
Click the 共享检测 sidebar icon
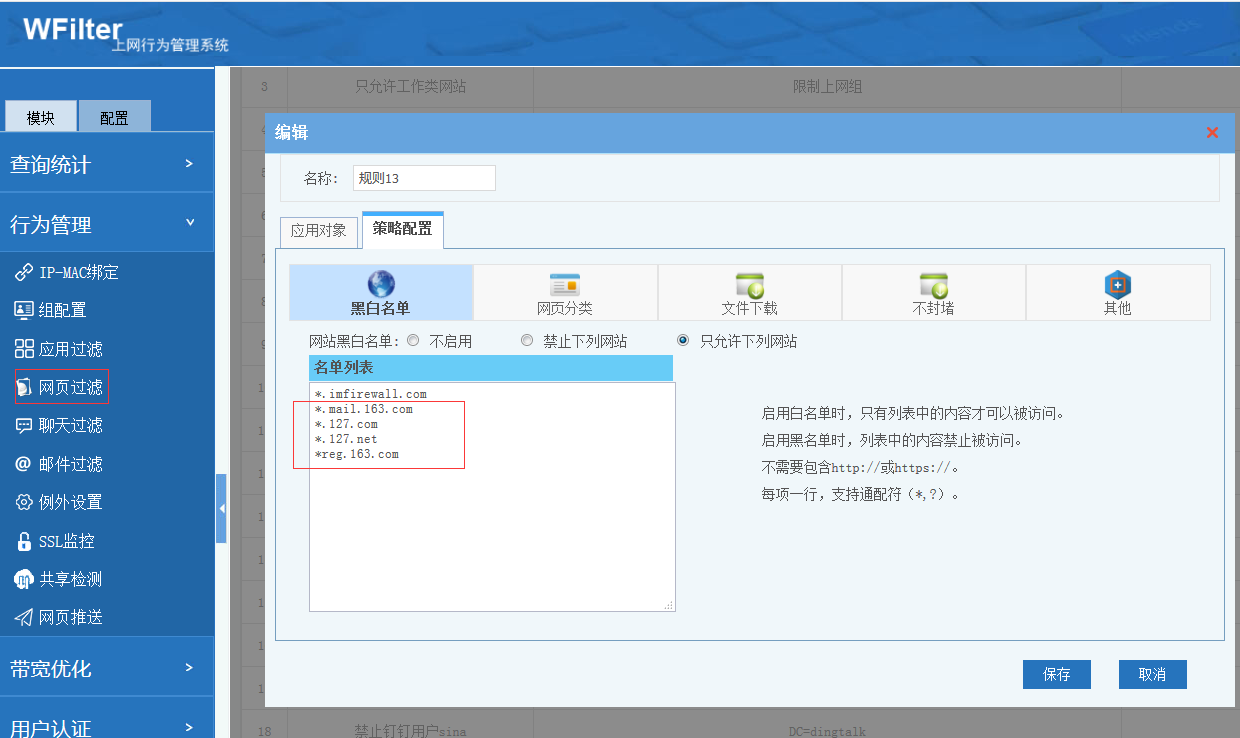(24, 579)
